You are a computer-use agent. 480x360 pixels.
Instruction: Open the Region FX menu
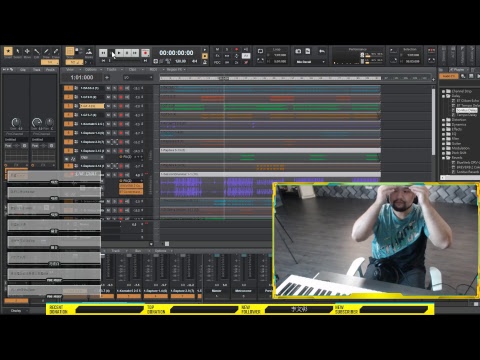pos(175,70)
